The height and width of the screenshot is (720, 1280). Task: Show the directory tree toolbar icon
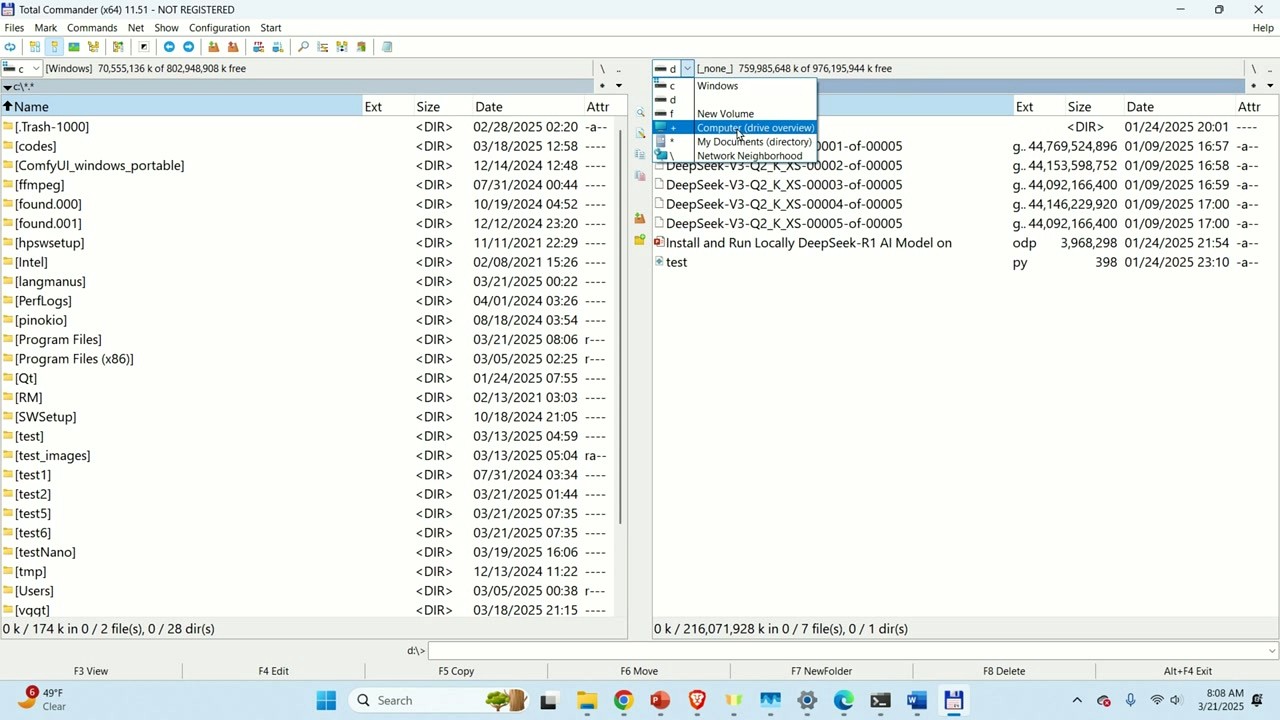[94, 47]
